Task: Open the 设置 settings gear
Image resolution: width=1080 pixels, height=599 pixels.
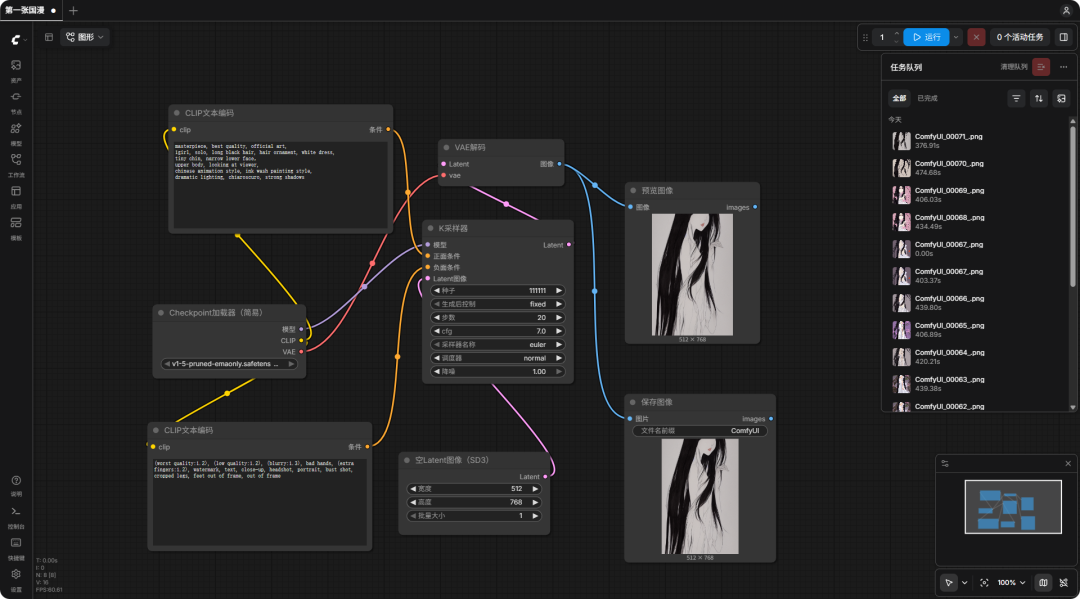Action: 16,579
